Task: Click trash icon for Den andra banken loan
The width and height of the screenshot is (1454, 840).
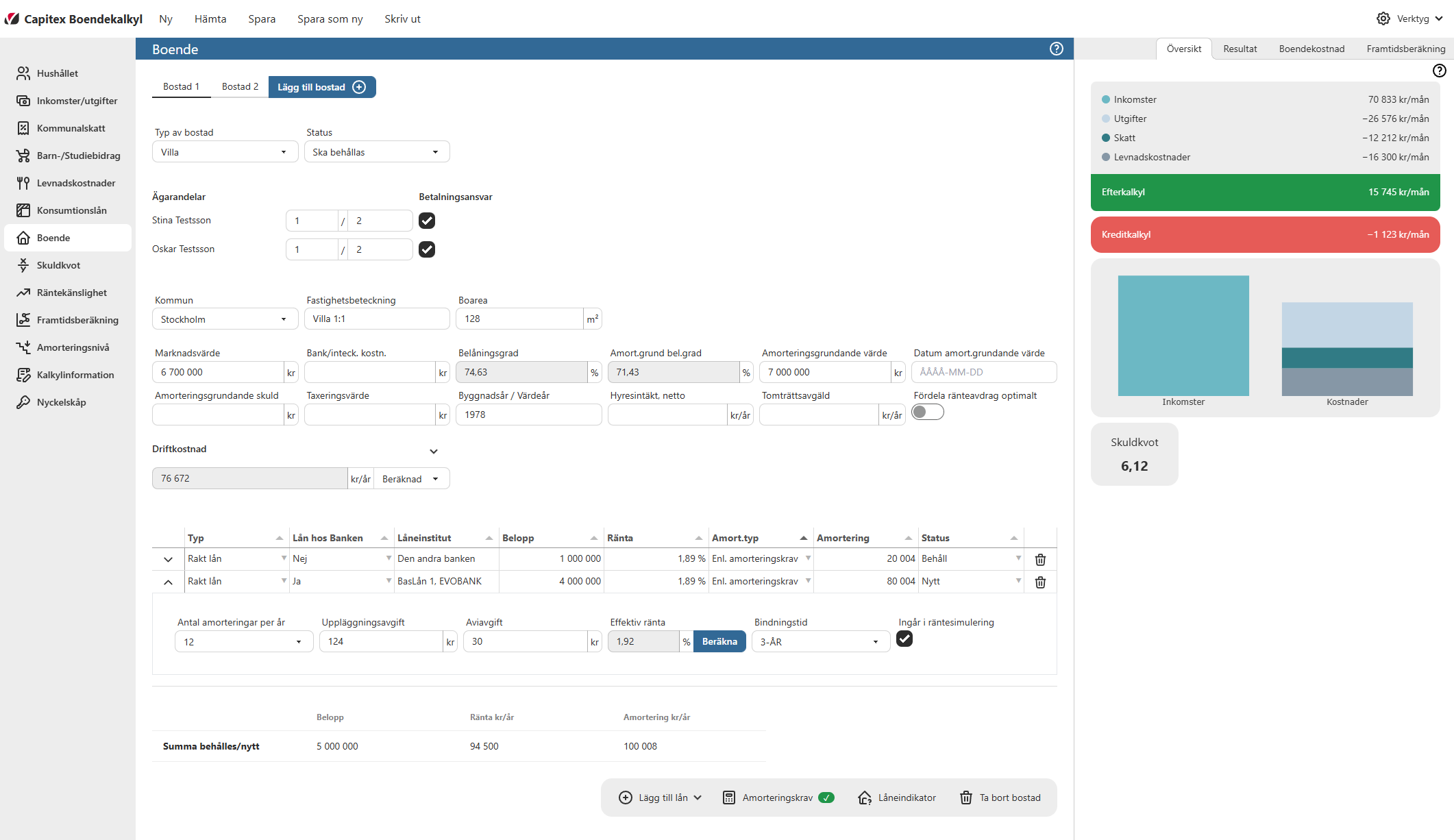Action: (x=1040, y=559)
